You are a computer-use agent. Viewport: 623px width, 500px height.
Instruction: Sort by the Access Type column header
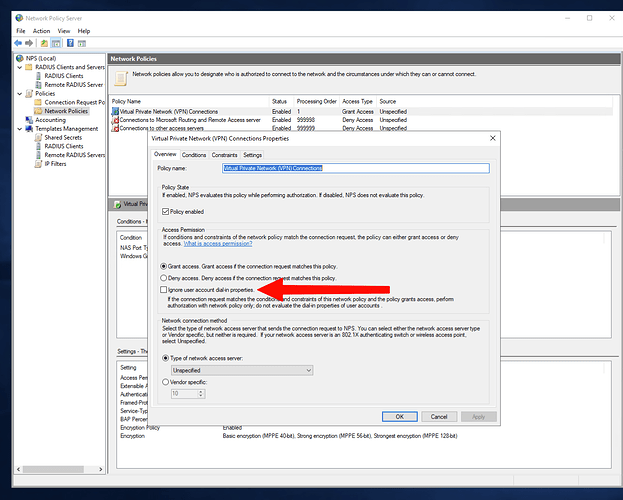358,101
